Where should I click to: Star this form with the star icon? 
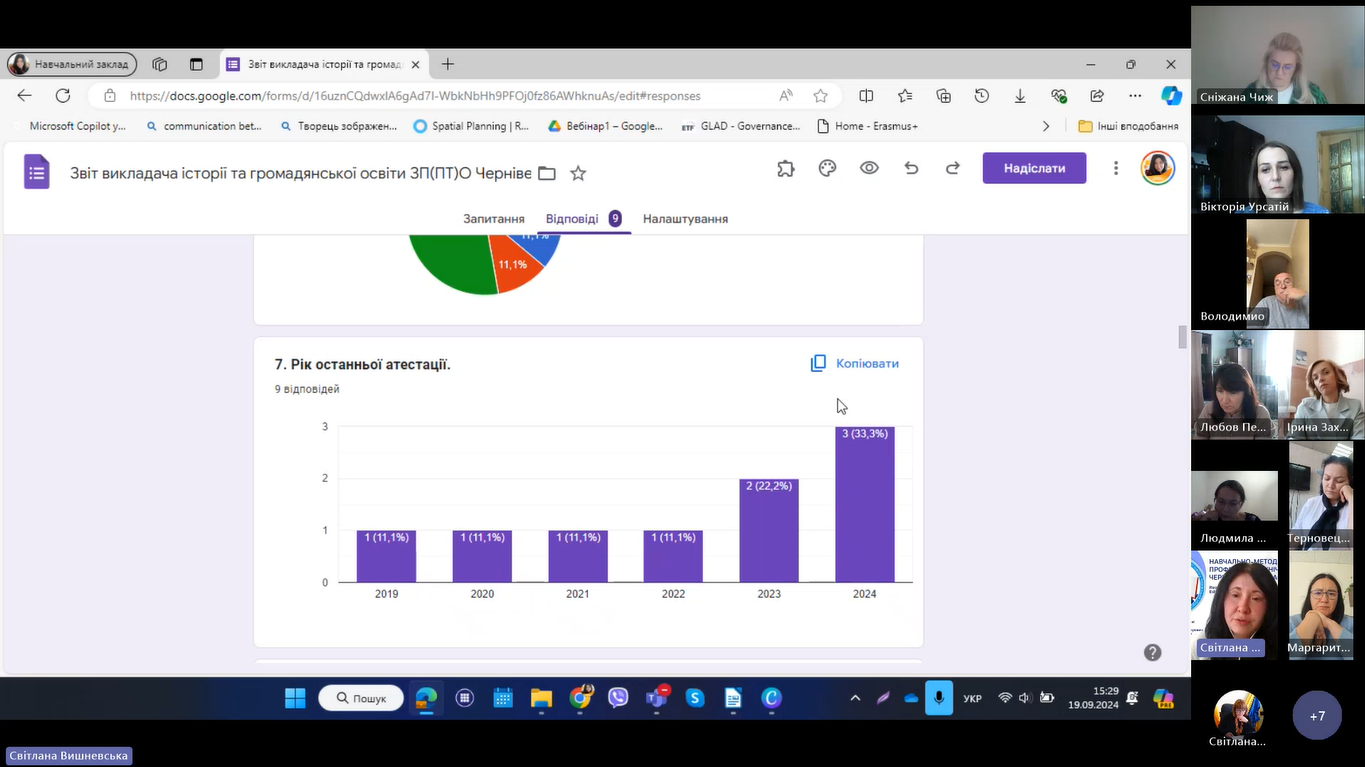point(578,173)
